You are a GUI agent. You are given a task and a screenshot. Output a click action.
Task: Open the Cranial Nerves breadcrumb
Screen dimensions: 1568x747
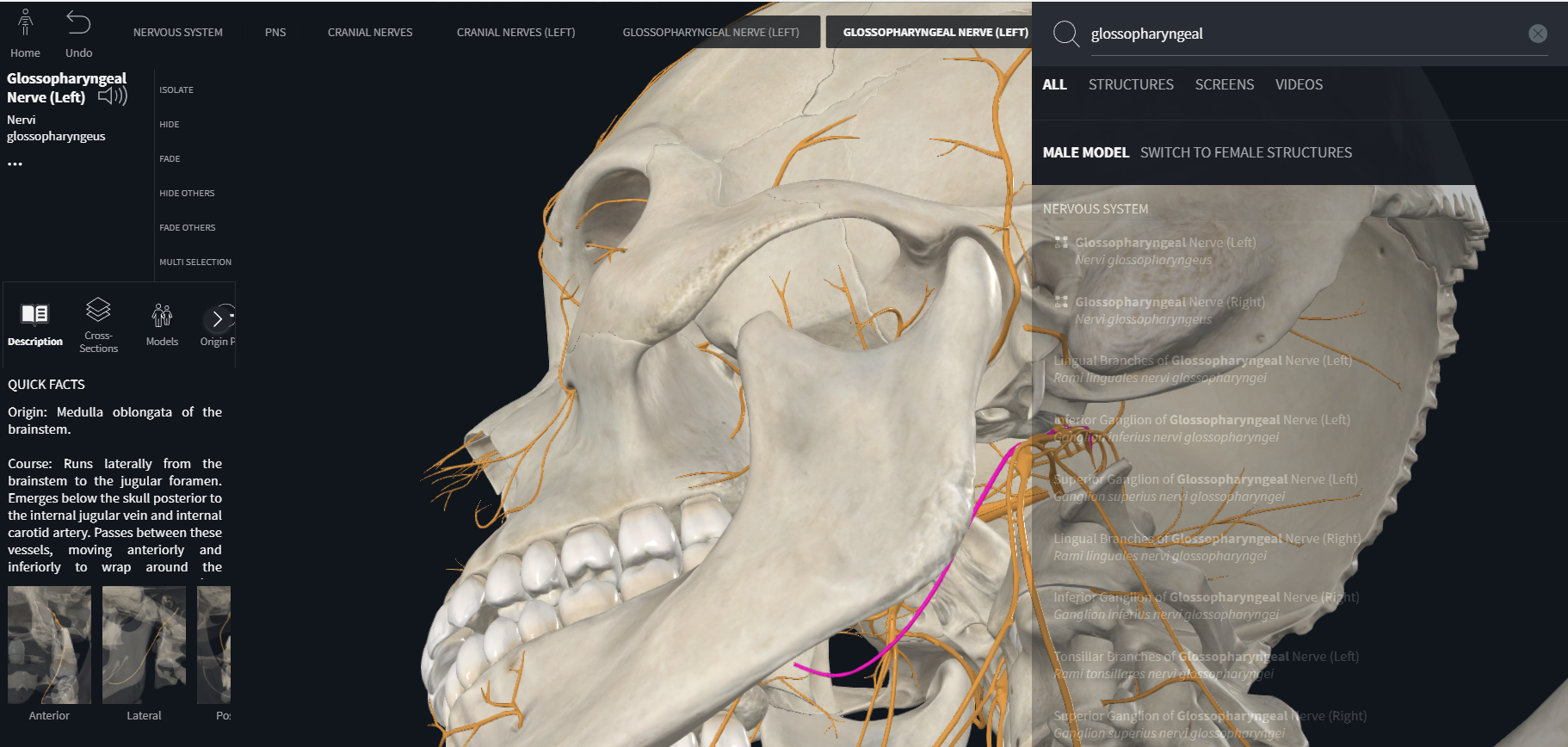[370, 32]
